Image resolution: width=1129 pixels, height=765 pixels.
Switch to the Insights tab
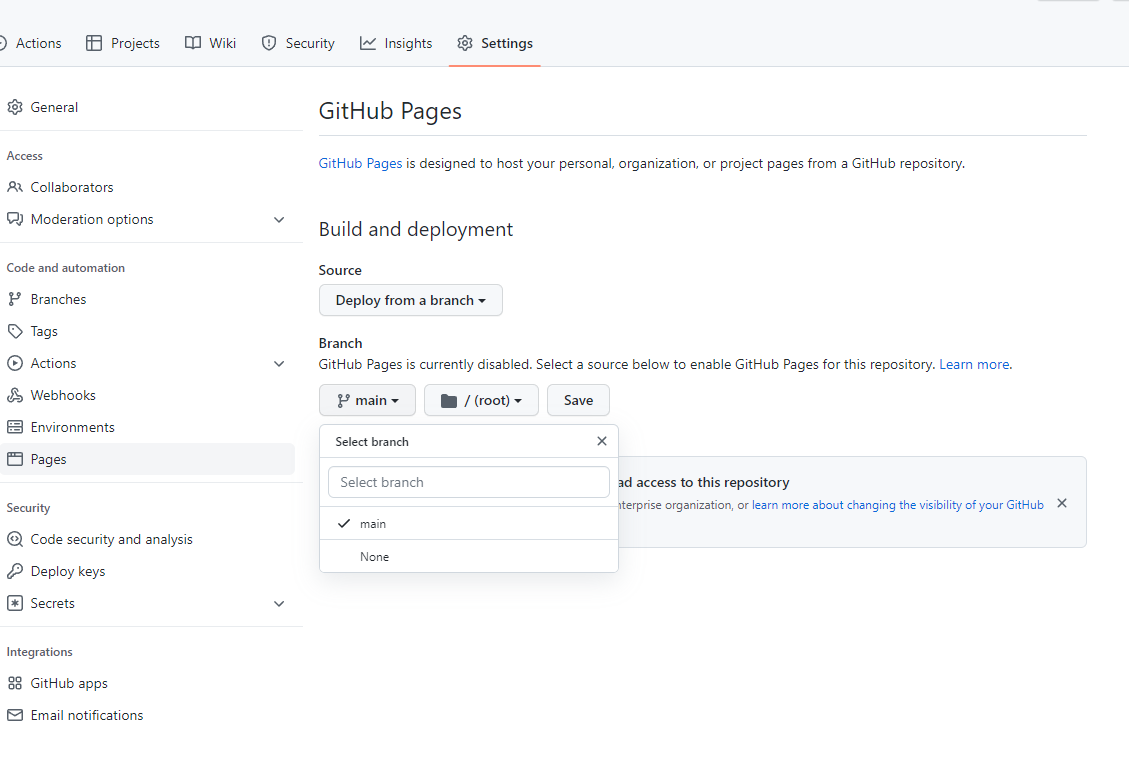pos(397,43)
